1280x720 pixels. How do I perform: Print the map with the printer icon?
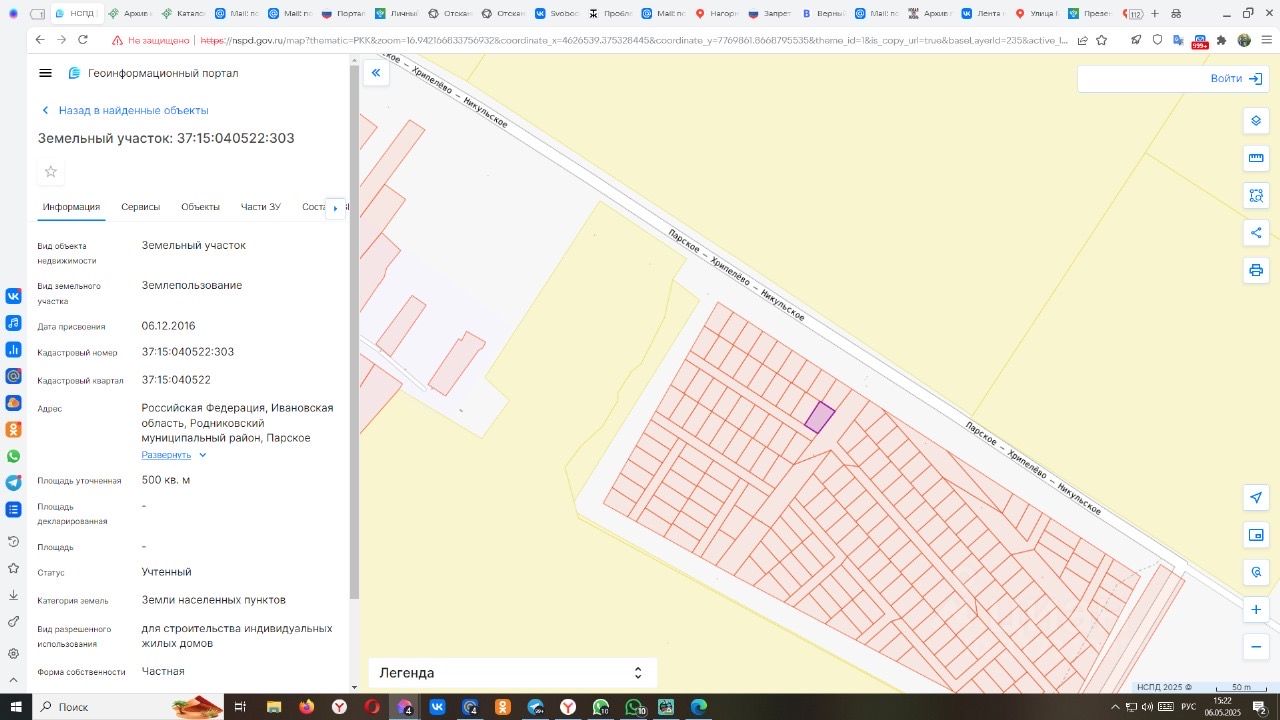tap(1256, 270)
